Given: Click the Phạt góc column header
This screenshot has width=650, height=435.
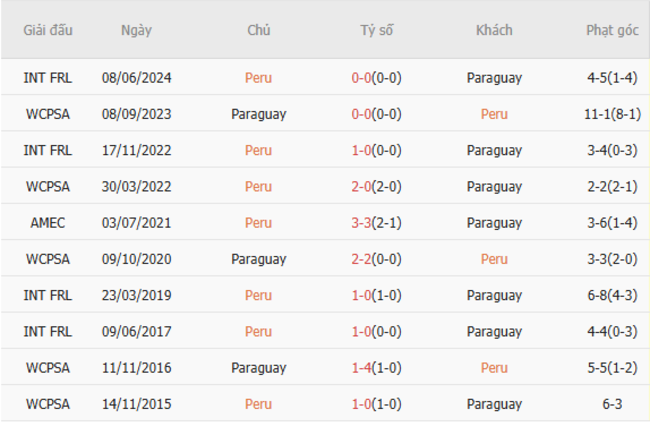Looking at the screenshot, I should 612,30.
